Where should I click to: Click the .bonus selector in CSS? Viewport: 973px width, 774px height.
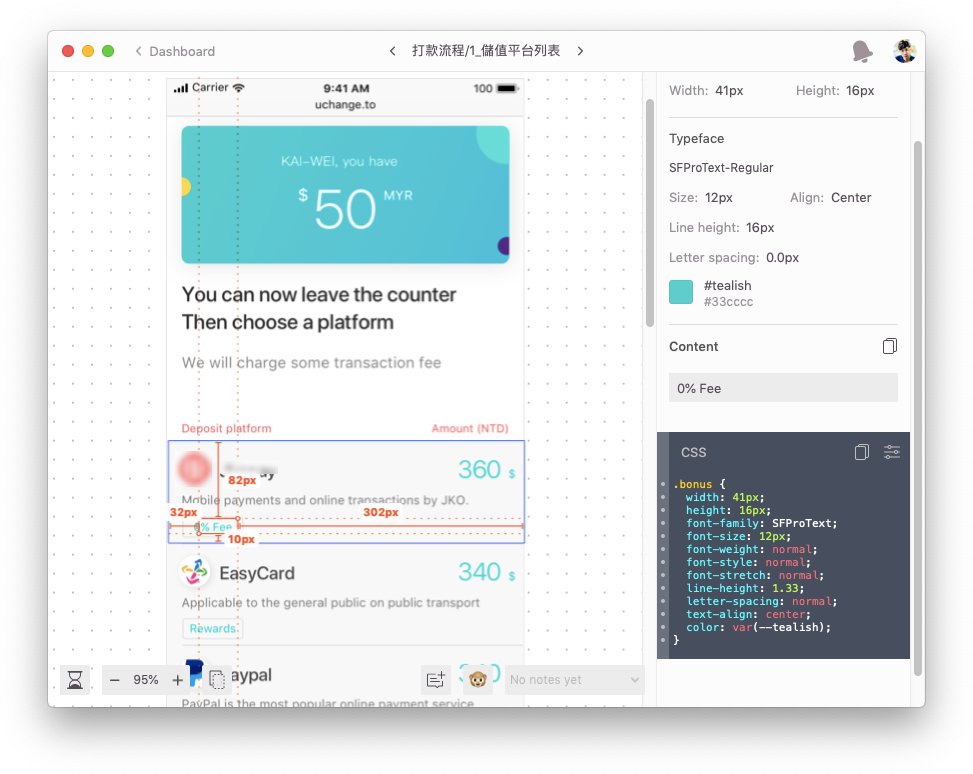click(693, 484)
